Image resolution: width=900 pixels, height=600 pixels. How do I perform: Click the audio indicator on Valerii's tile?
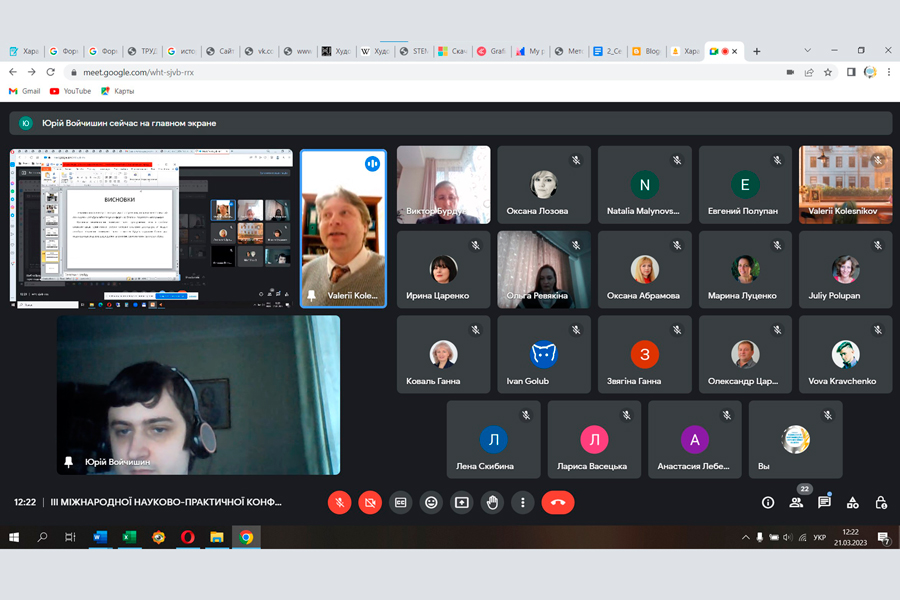[x=372, y=164]
